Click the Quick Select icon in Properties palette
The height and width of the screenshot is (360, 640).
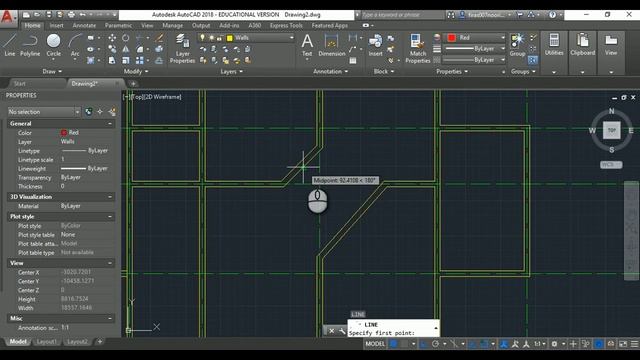tap(112, 111)
